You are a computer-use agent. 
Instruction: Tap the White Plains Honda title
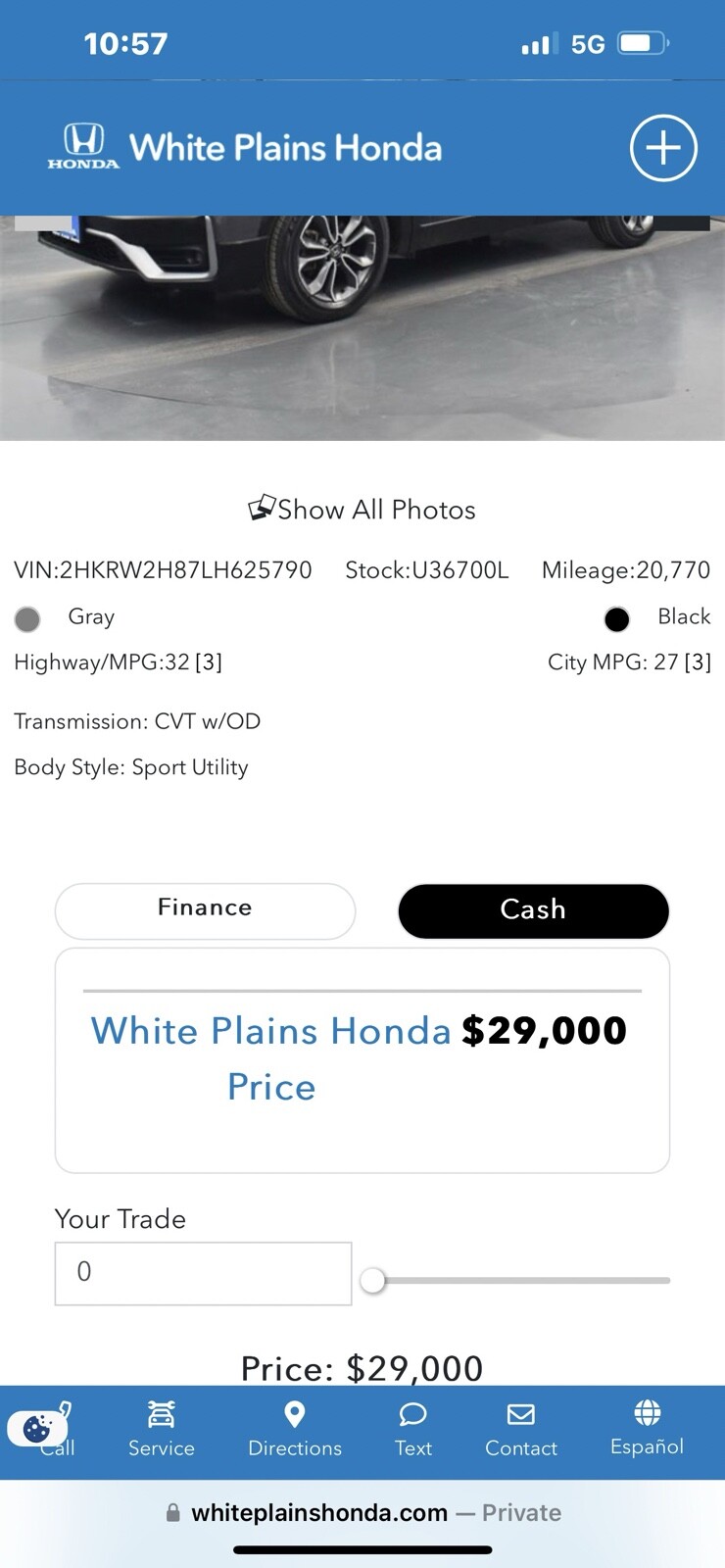point(285,148)
